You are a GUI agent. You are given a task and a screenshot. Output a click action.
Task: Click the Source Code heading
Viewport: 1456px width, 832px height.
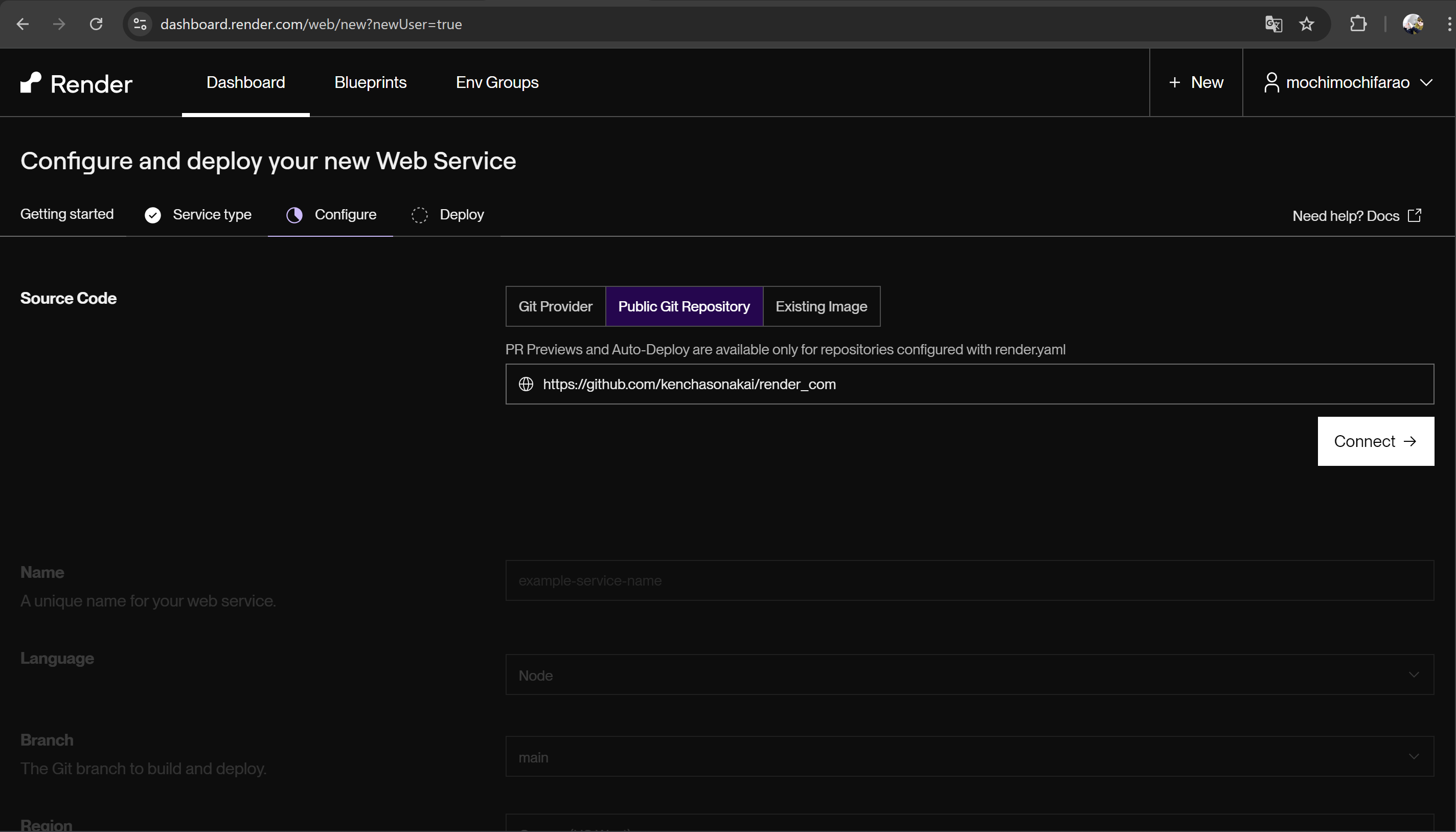click(x=69, y=299)
